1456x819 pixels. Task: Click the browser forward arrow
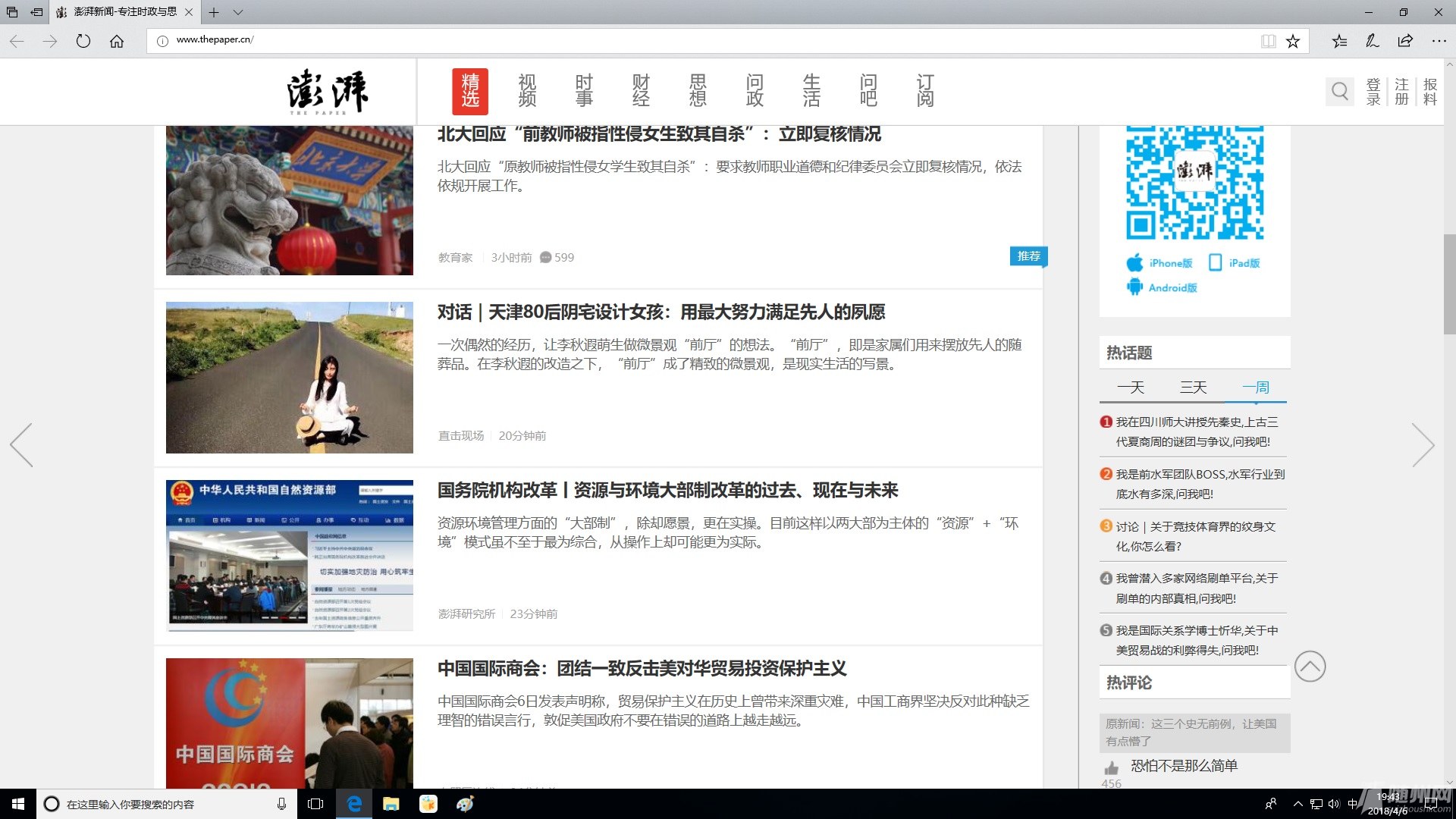[x=50, y=41]
